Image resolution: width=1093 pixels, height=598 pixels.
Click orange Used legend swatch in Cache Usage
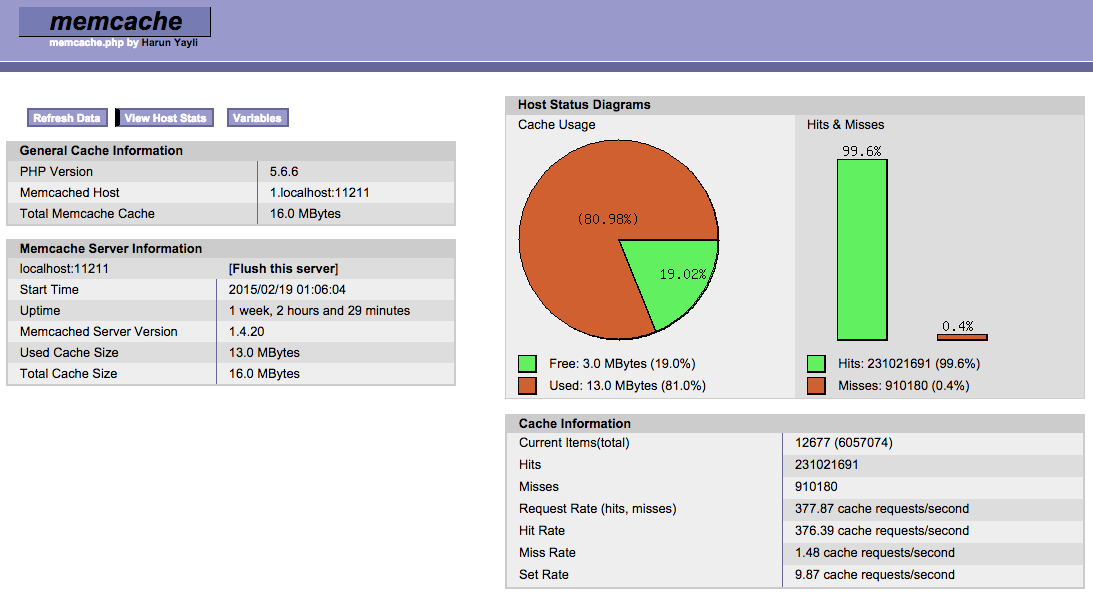[x=528, y=385]
